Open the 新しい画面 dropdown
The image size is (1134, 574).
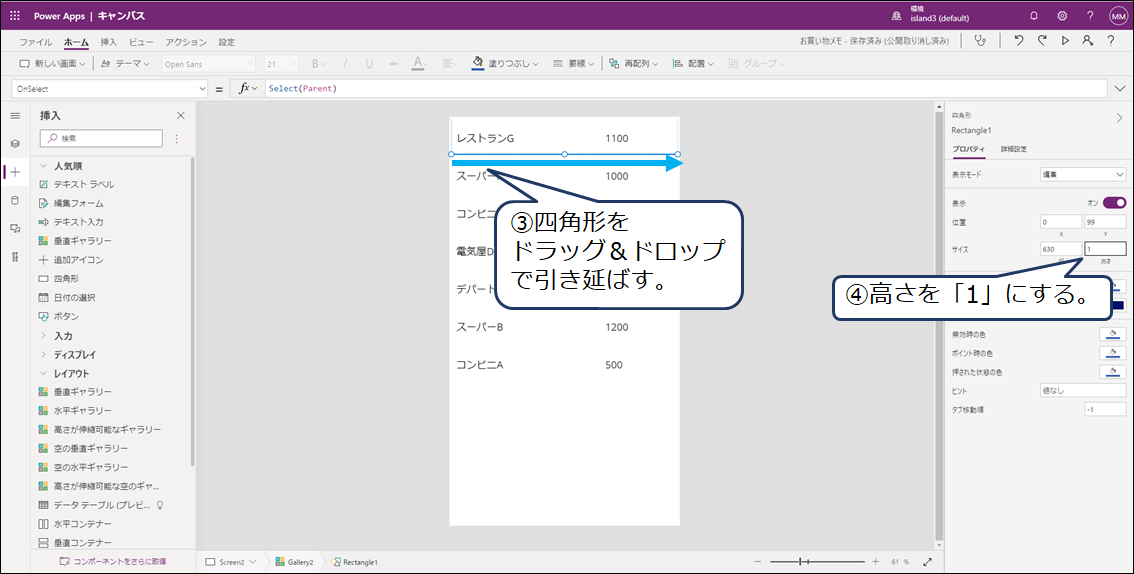[52, 64]
